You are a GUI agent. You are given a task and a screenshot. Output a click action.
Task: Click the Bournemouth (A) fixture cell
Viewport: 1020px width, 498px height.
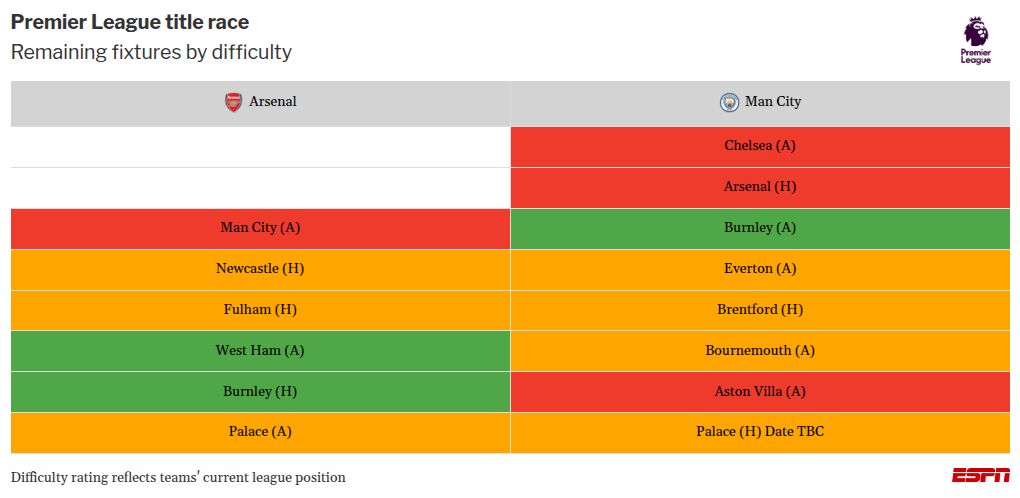click(x=760, y=351)
